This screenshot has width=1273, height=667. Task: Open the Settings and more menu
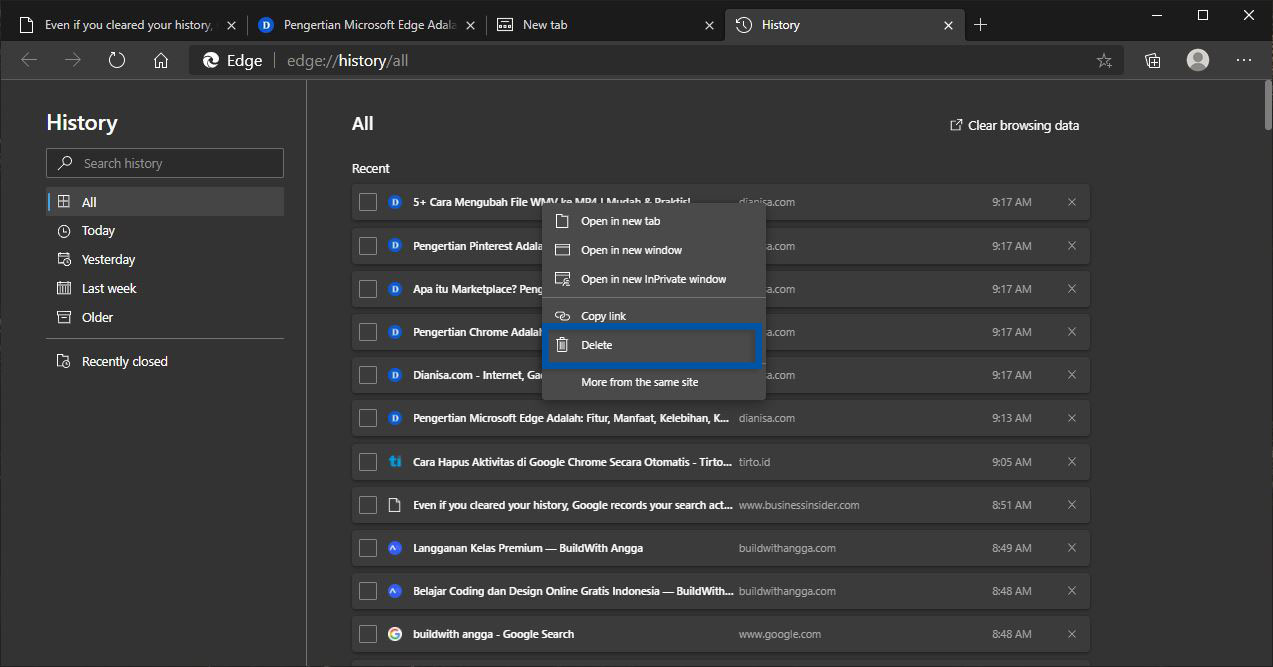click(x=1243, y=60)
